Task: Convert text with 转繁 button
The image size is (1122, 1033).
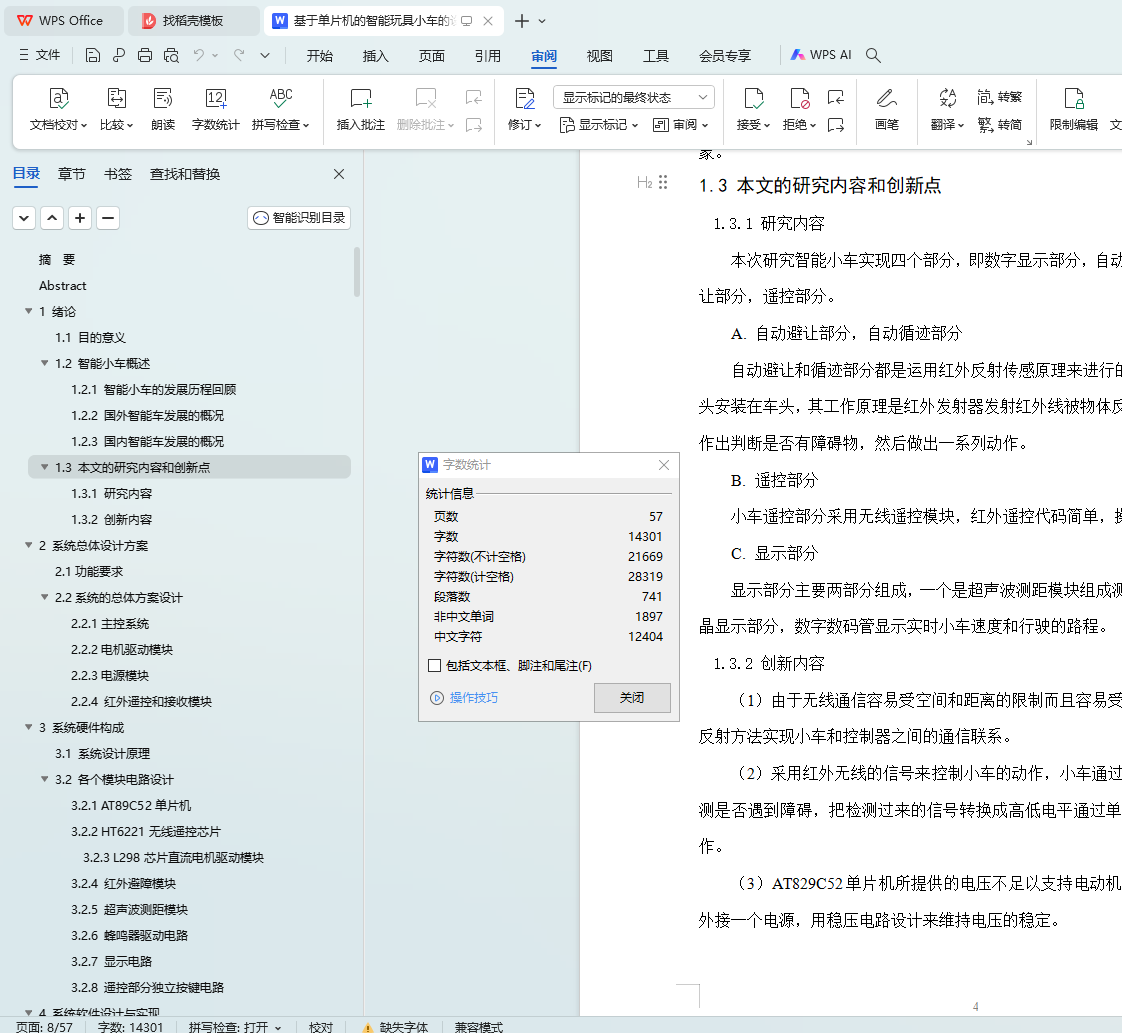Action: click(1000, 97)
